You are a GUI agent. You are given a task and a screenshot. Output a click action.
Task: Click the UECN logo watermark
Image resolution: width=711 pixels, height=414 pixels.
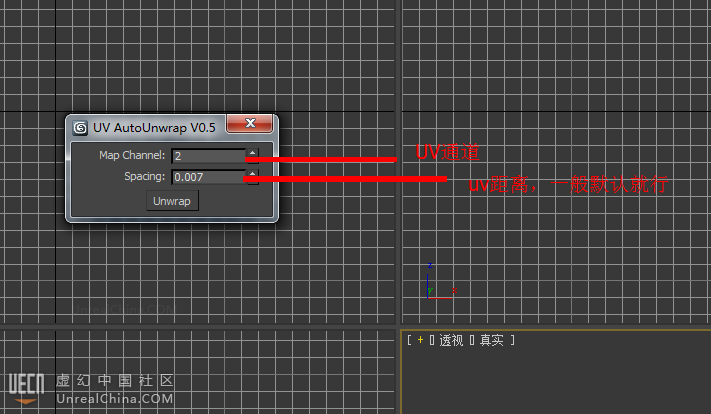(x=25, y=386)
